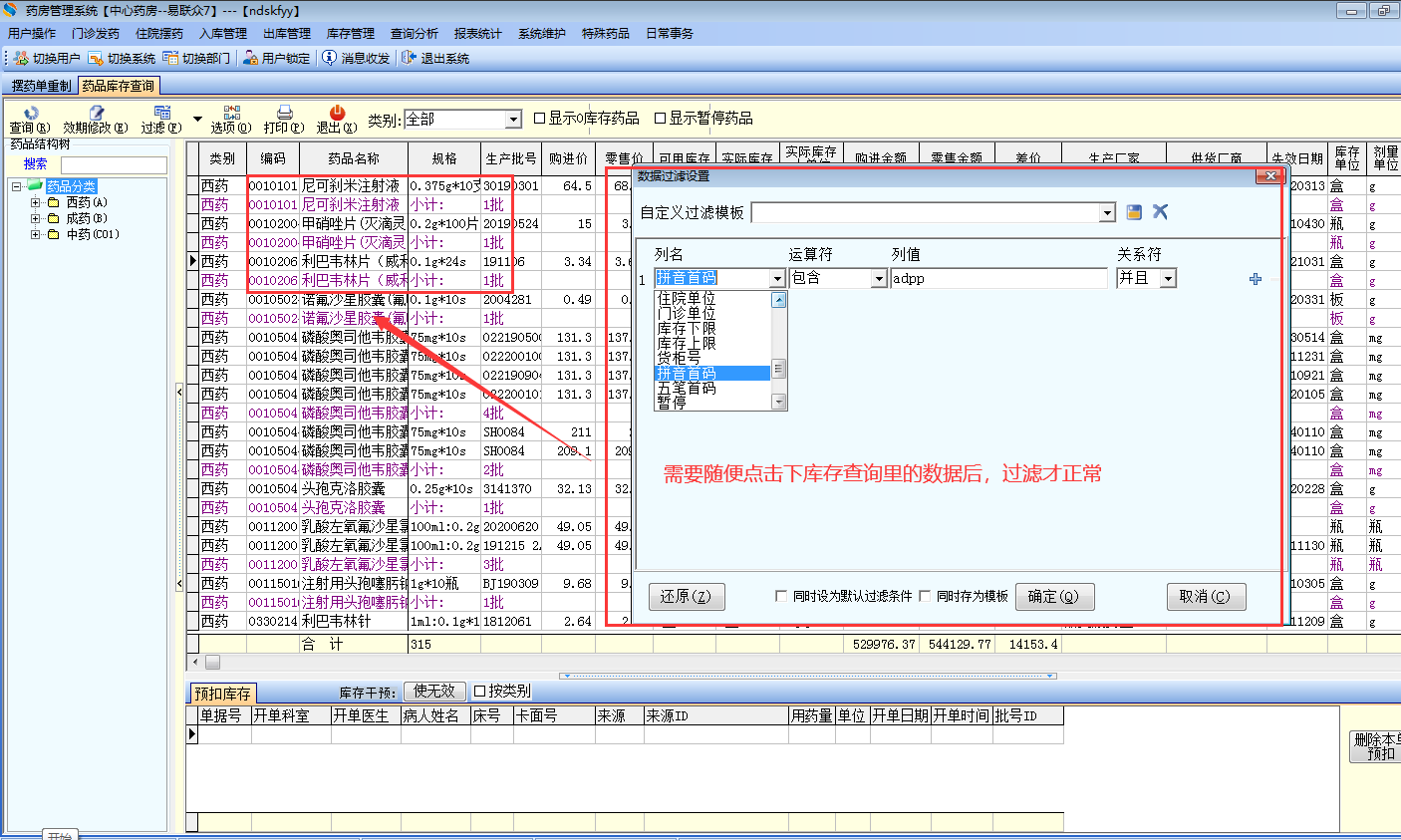Open 消息收发 message center icon
Image resolution: width=1401 pixels, height=840 pixels.
(x=330, y=59)
